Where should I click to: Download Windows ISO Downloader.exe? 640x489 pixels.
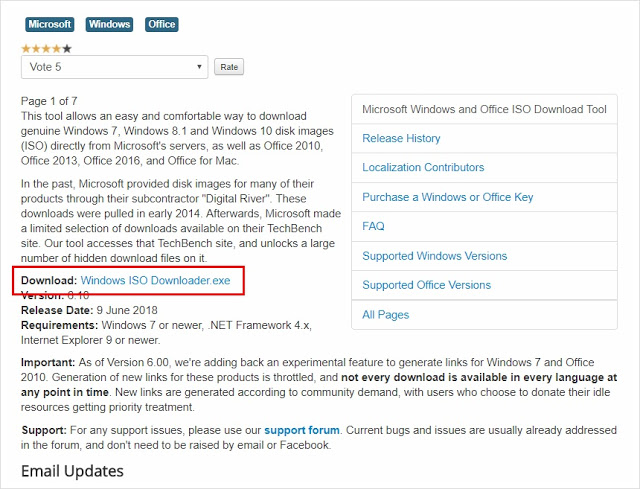[x=156, y=280]
